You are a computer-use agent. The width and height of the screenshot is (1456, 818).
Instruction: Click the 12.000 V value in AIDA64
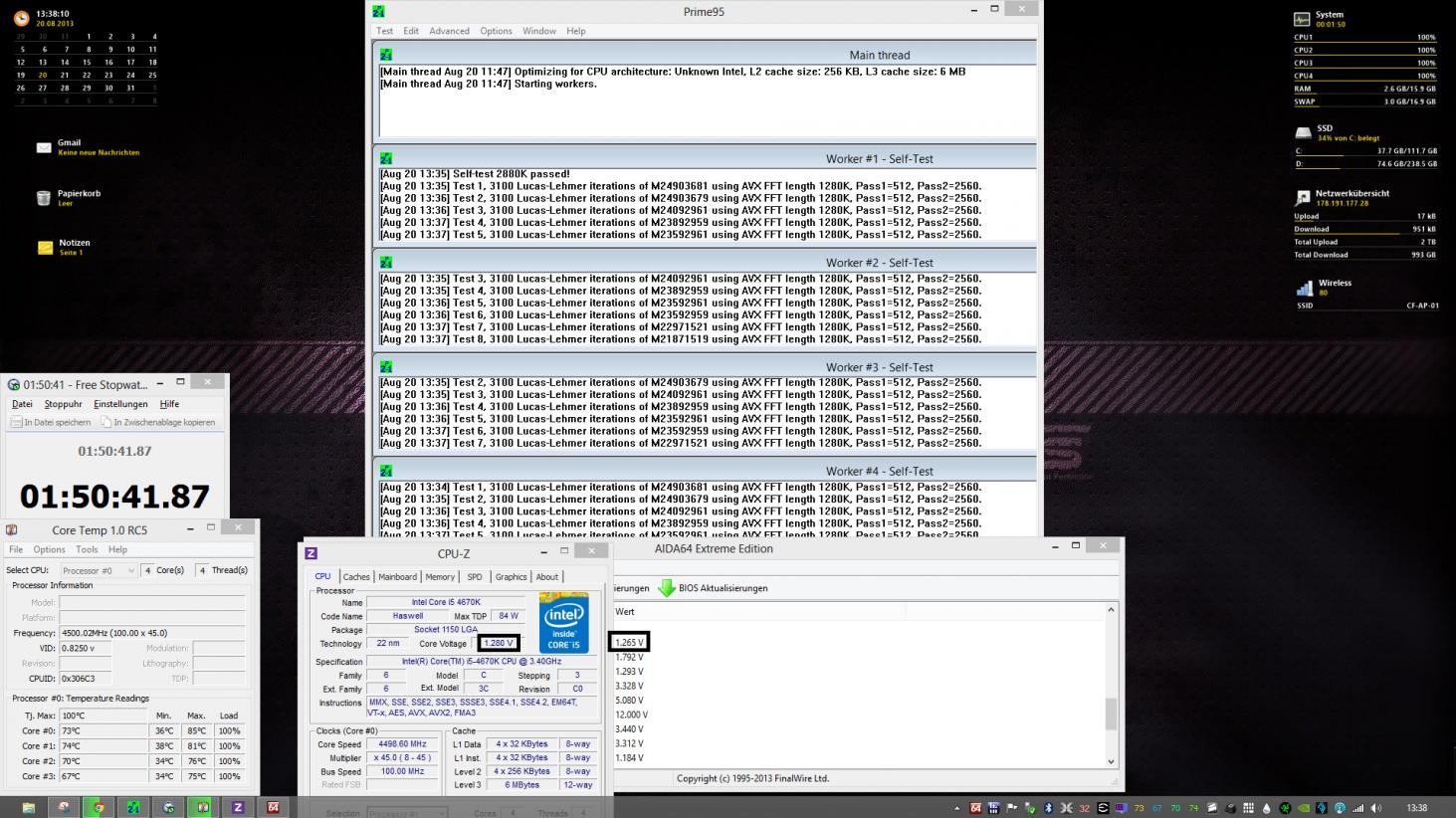[631, 715]
